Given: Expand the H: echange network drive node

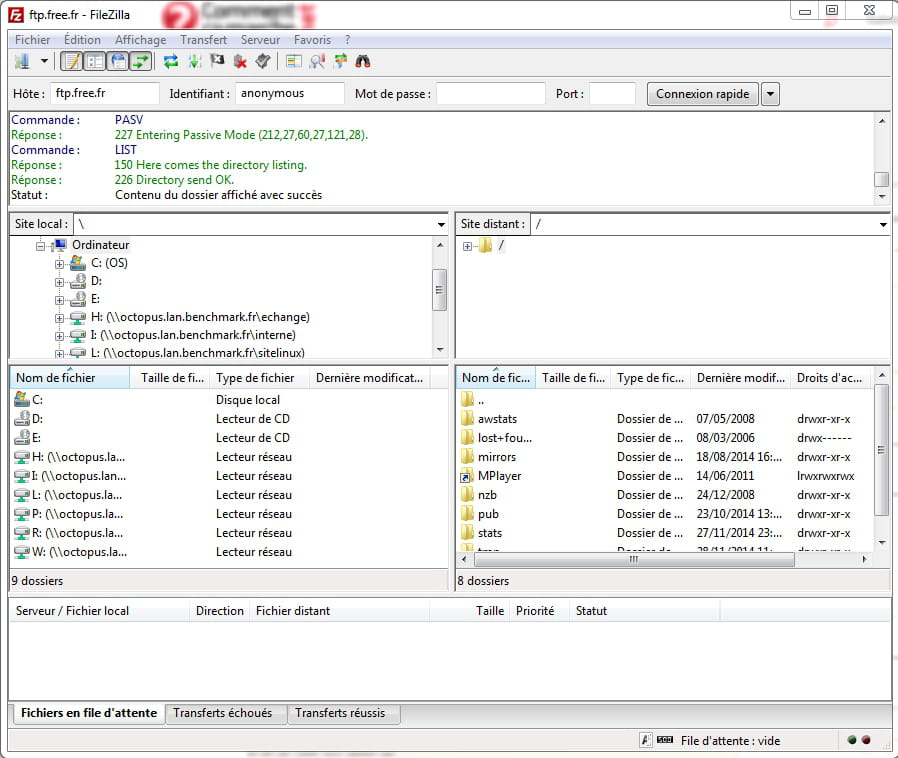Looking at the screenshot, I should point(59,318).
